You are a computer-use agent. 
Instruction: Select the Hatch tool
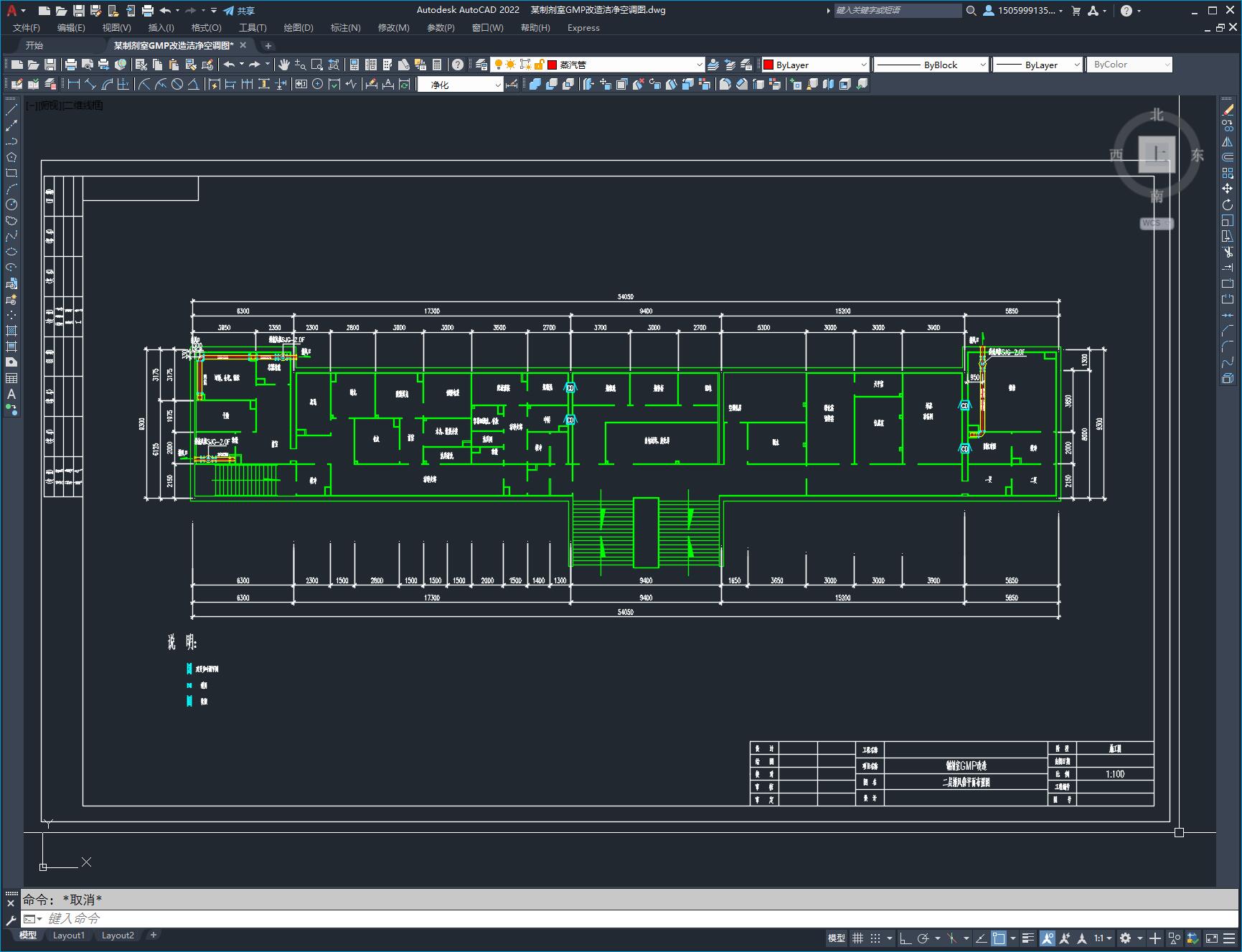click(x=11, y=331)
